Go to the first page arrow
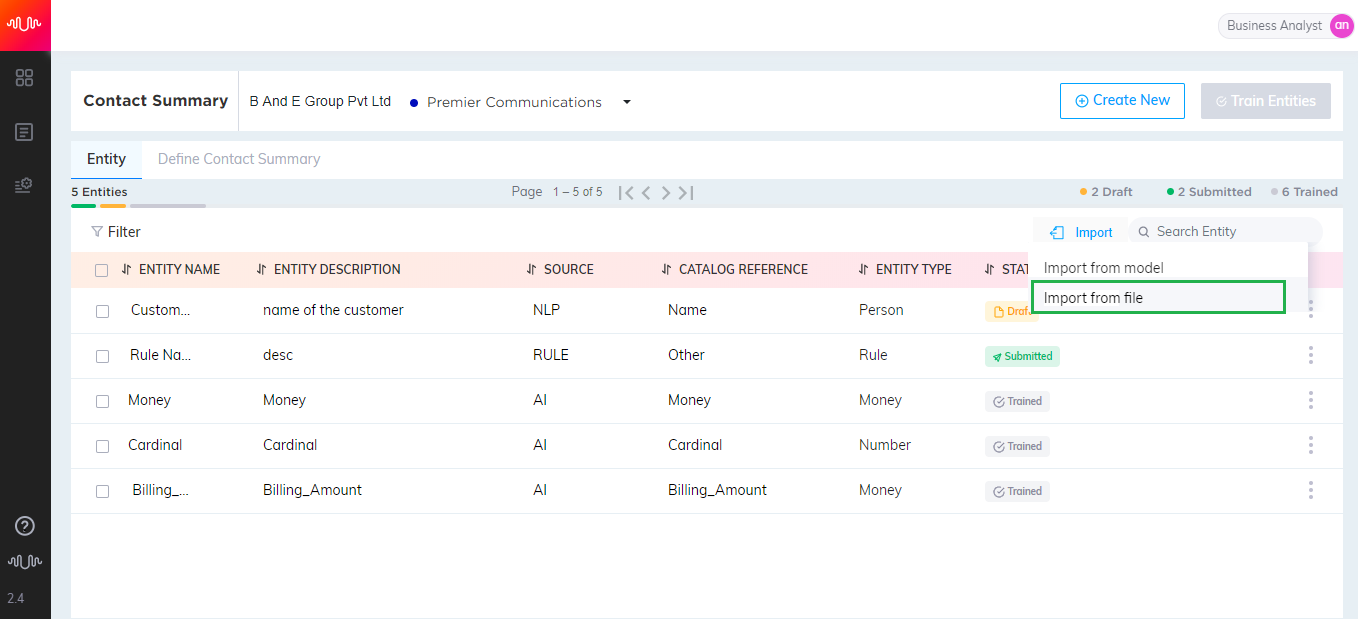Screen dimensions: 1358x619 [x=626, y=192]
